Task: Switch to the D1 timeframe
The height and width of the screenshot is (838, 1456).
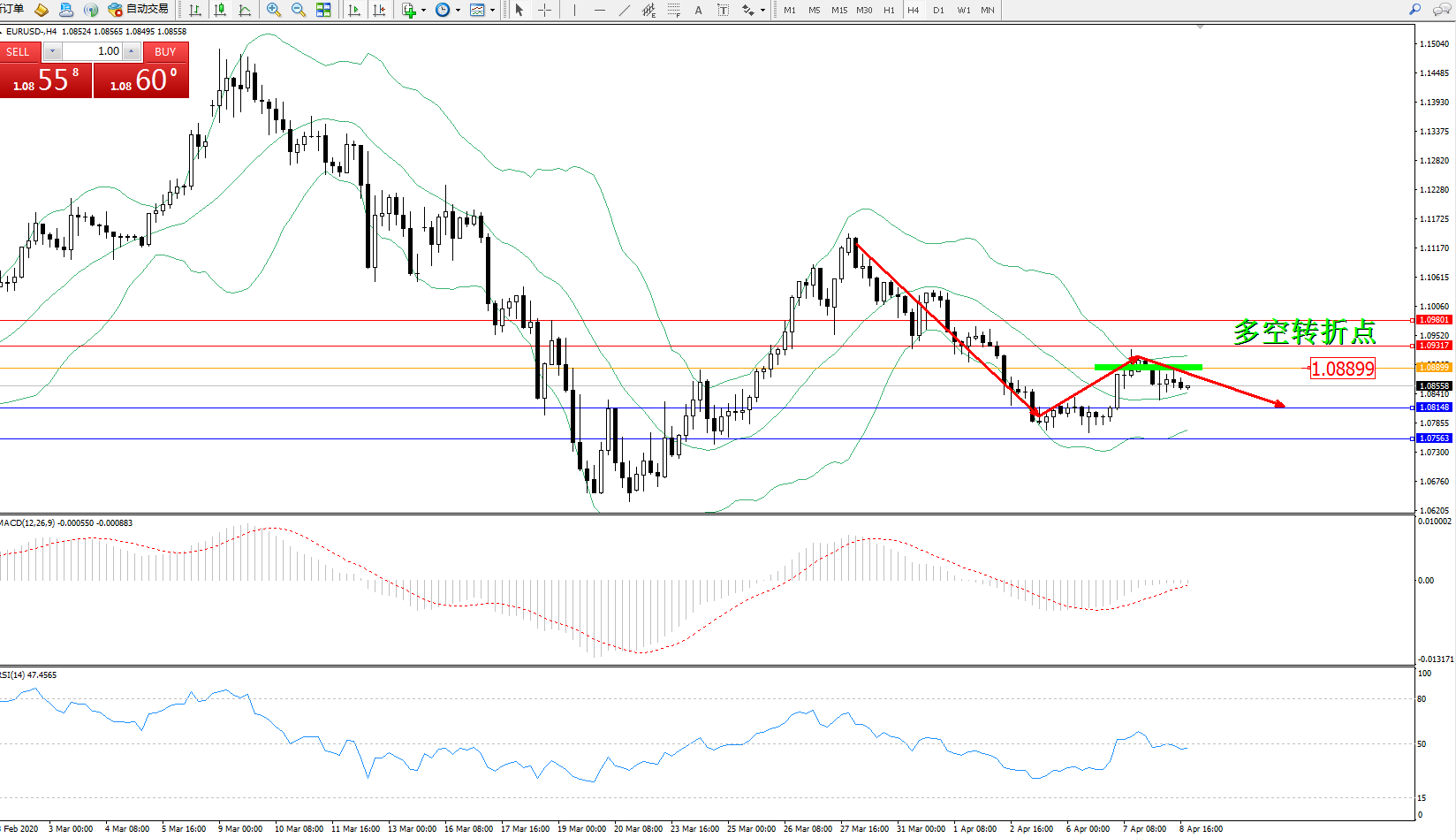Action: (x=938, y=11)
